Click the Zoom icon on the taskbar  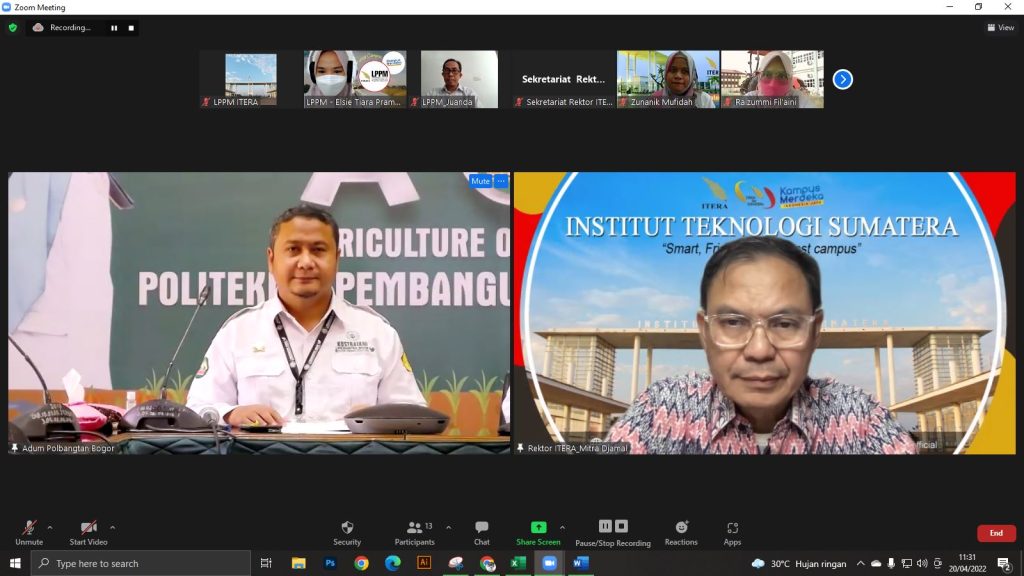(x=549, y=563)
